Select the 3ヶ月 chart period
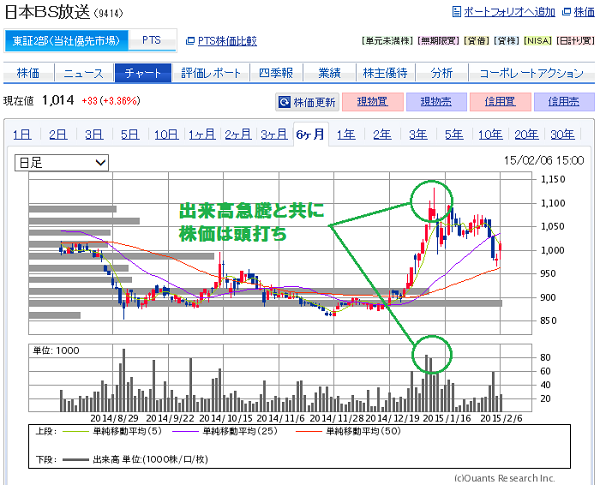The width and height of the screenshot is (600, 485). [x=274, y=135]
